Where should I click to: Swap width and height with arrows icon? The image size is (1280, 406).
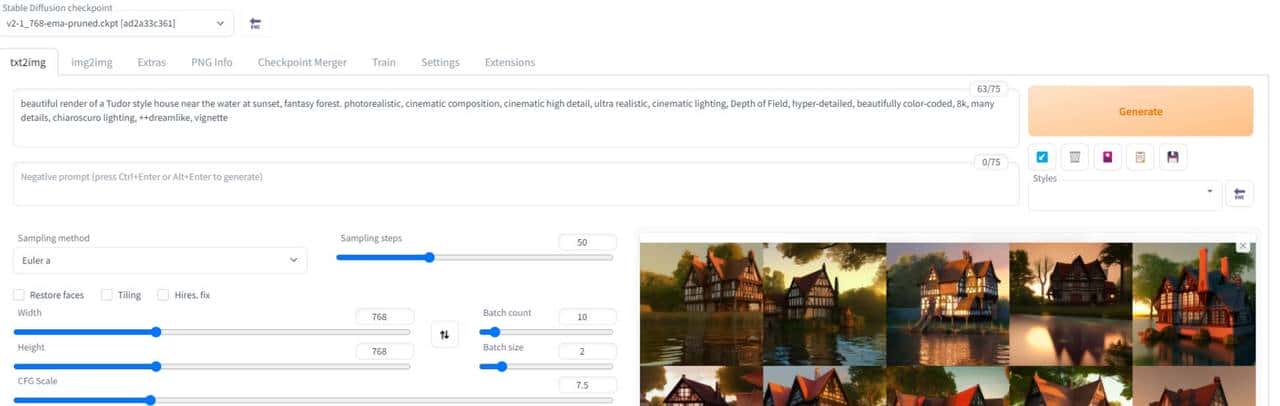pyautogui.click(x=445, y=335)
